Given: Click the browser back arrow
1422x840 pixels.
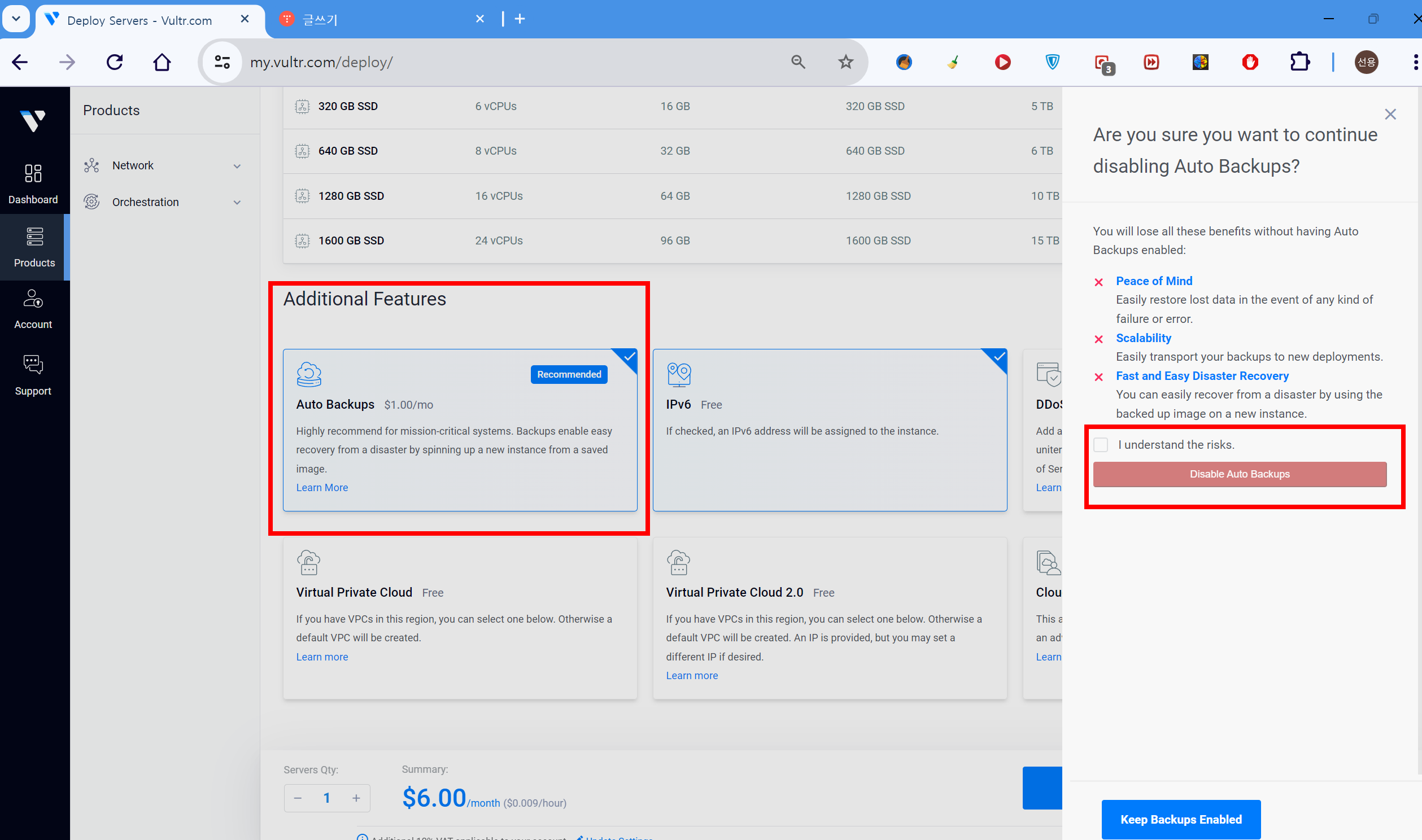Looking at the screenshot, I should click(20, 62).
